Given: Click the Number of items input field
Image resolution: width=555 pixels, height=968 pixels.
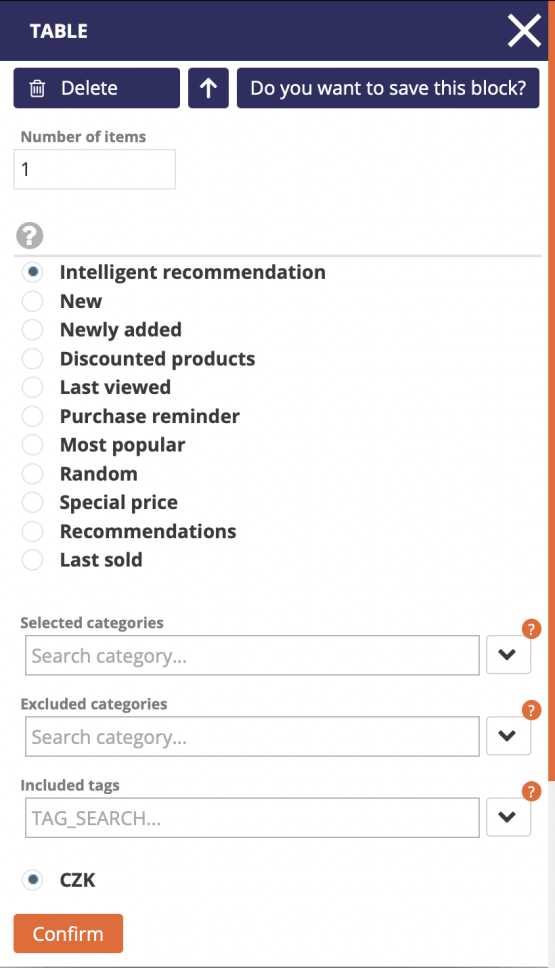Looking at the screenshot, I should 94,169.
